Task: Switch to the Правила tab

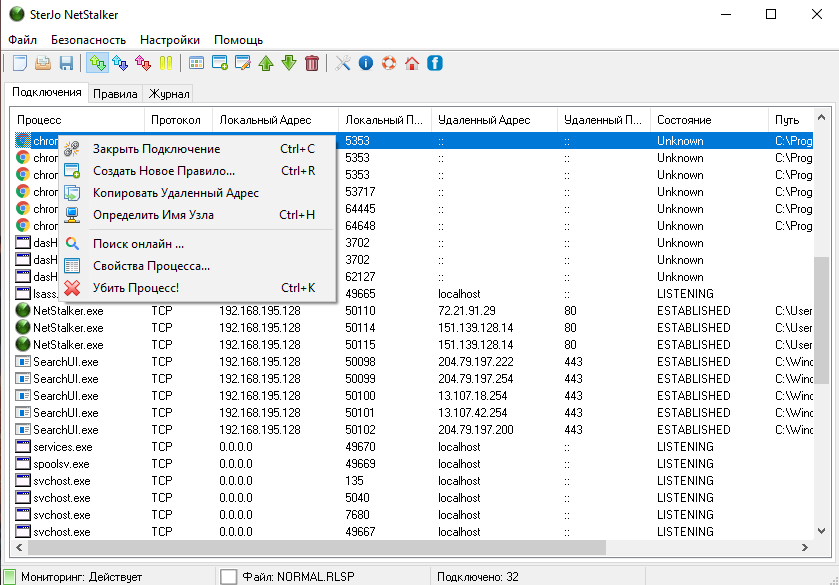Action: (x=115, y=94)
